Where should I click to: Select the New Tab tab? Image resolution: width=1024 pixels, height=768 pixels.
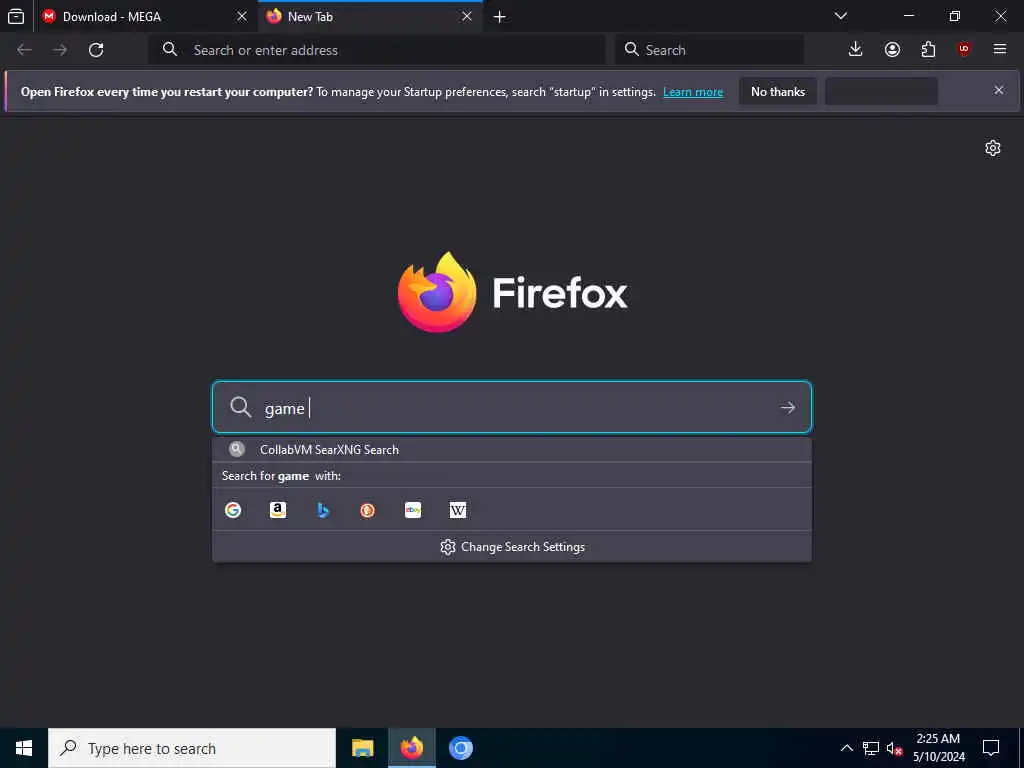point(371,16)
